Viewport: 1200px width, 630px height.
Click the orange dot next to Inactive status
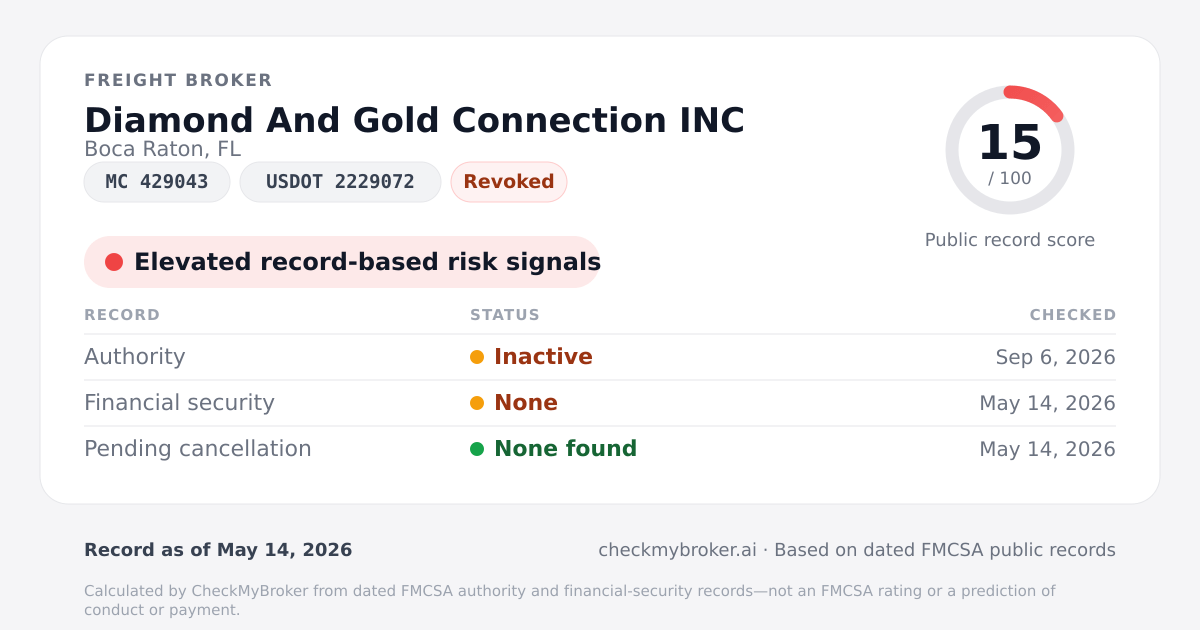(477, 357)
